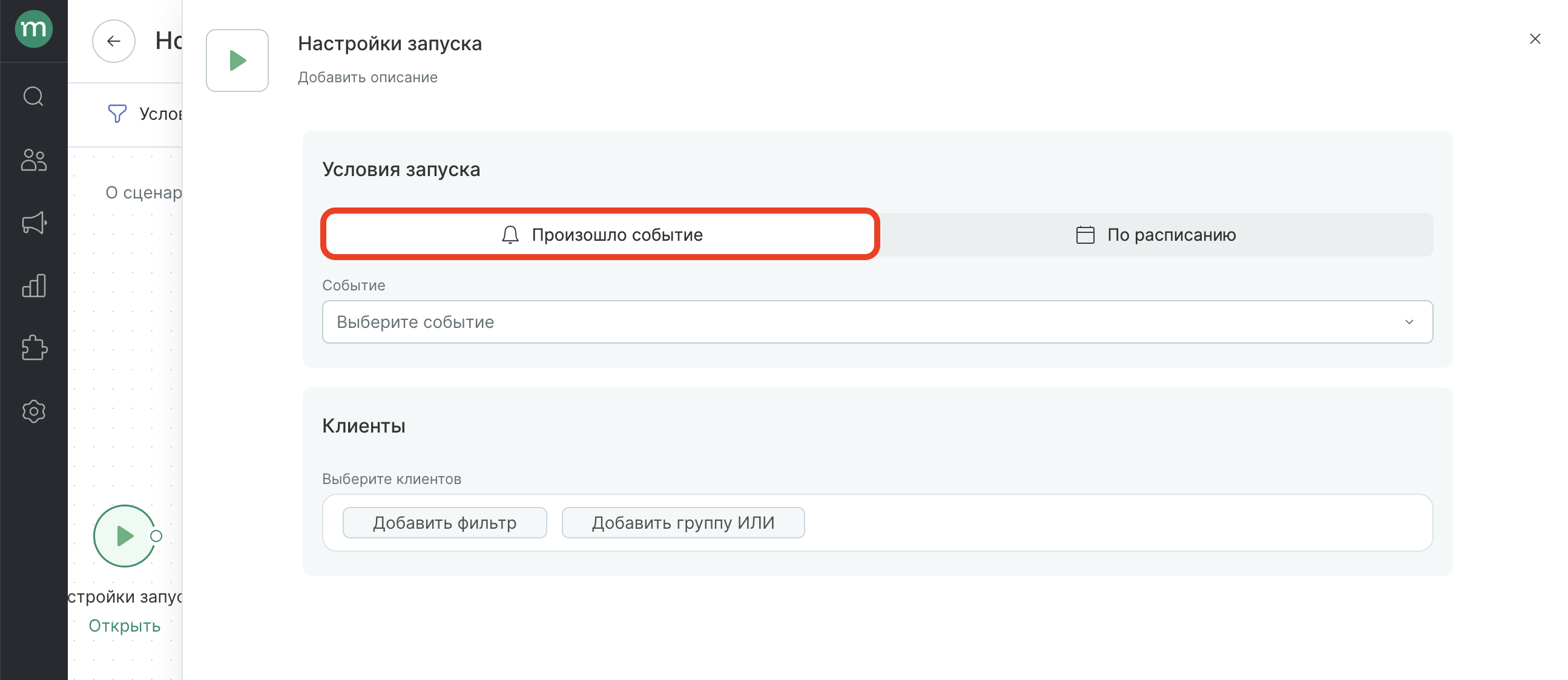Click the 'Условия запуска' heading
The width and height of the screenshot is (1568, 680).
401,169
